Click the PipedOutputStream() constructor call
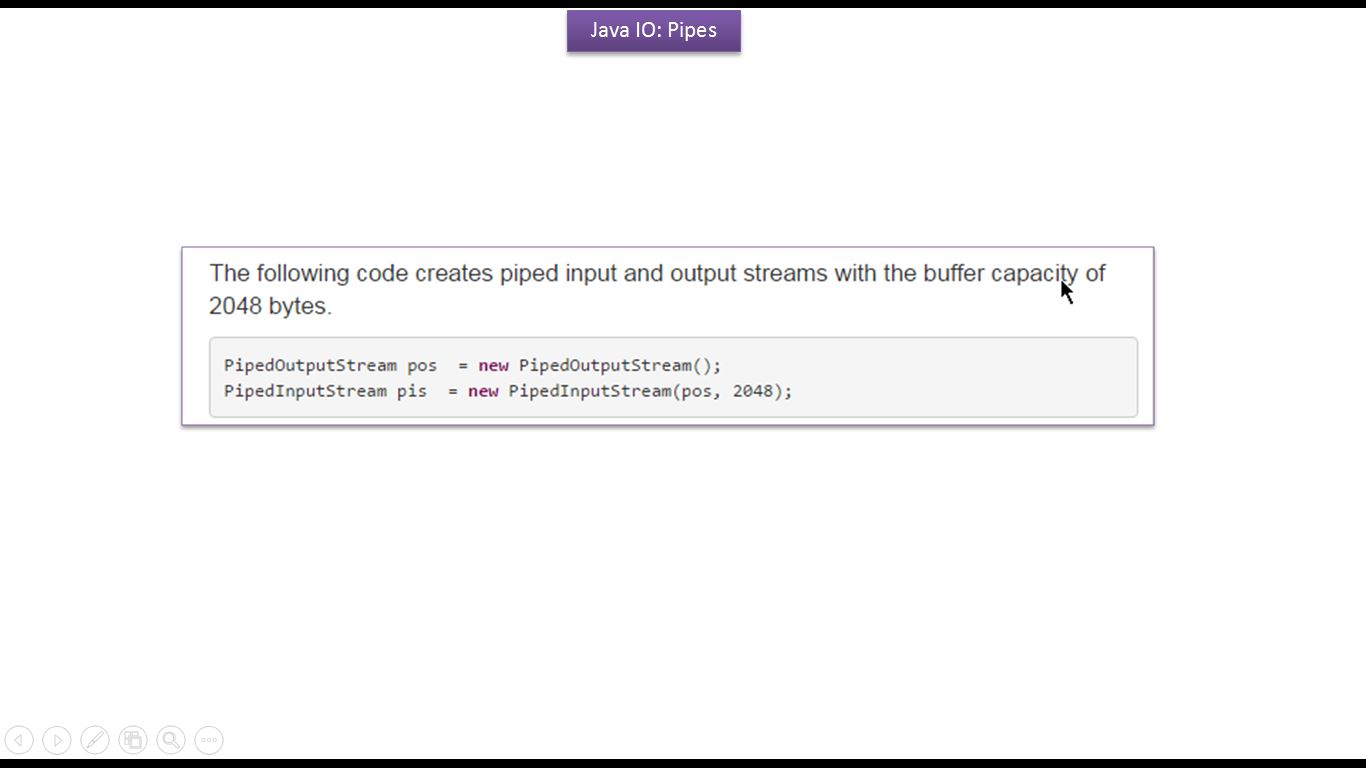This screenshot has width=1366, height=768. (615, 365)
